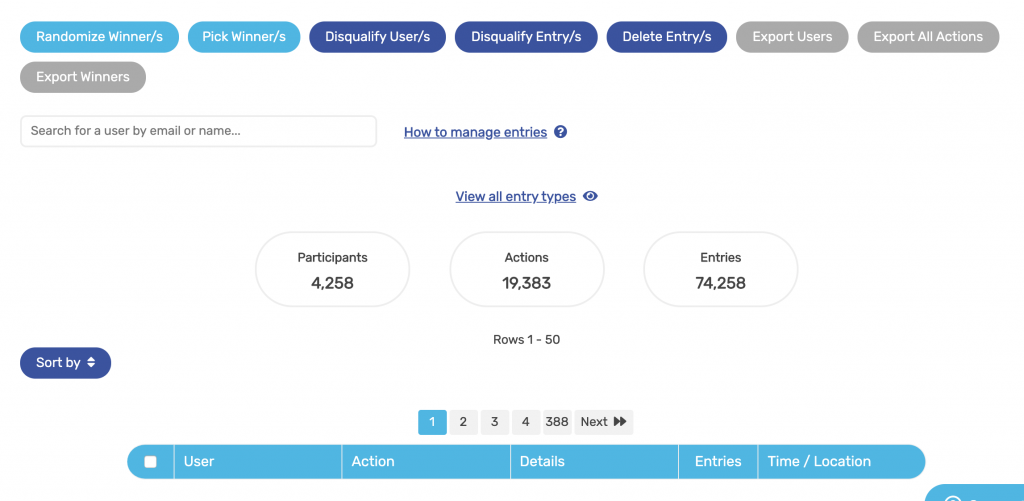Select Export All Actions
The image size is (1024, 501).
pyautogui.click(x=928, y=37)
